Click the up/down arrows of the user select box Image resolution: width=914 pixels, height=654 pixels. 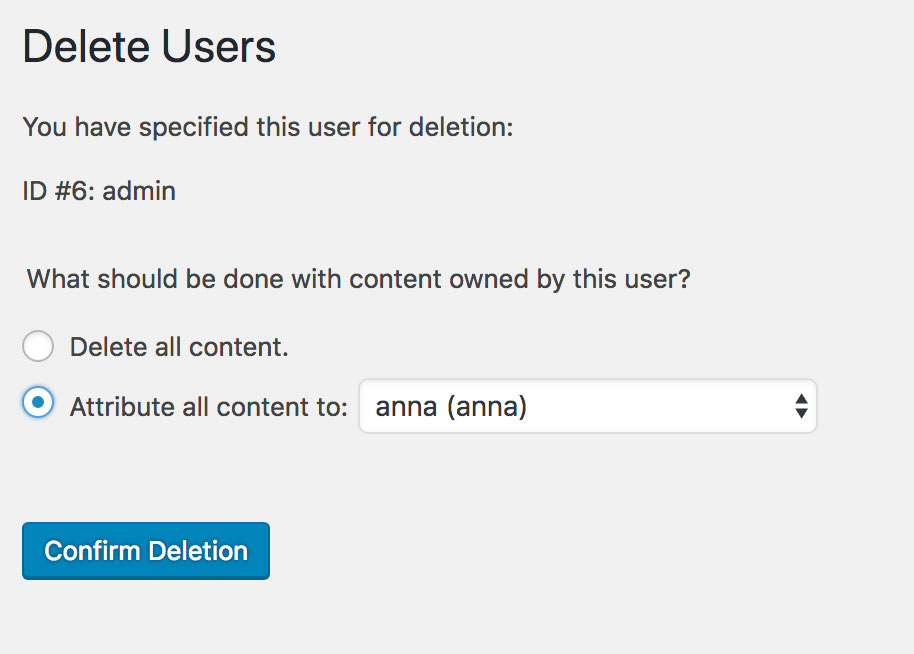[801, 406]
